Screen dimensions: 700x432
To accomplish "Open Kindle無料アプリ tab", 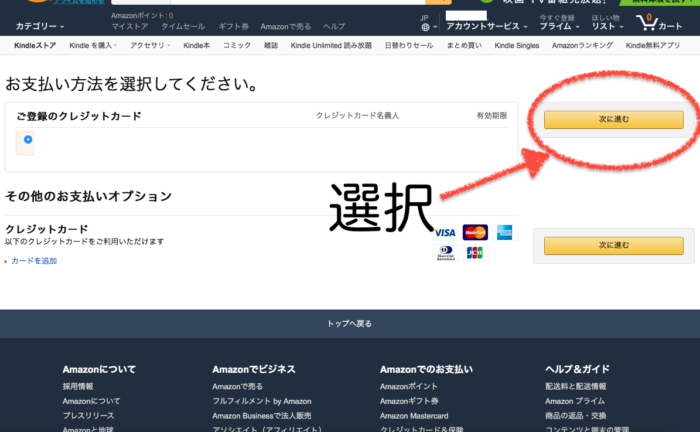I will pos(653,46).
